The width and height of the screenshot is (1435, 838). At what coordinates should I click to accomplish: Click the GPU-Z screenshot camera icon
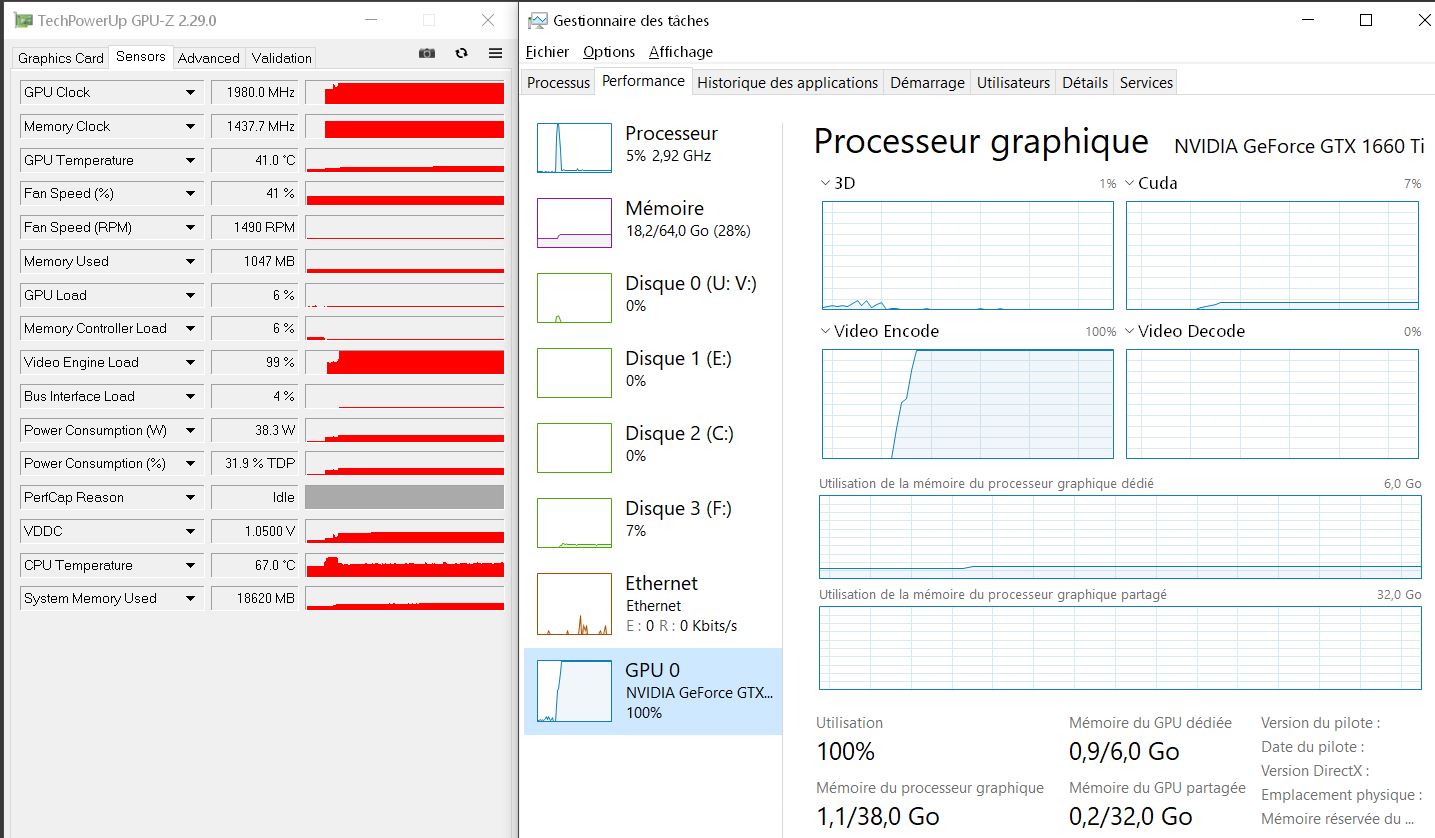[427, 54]
